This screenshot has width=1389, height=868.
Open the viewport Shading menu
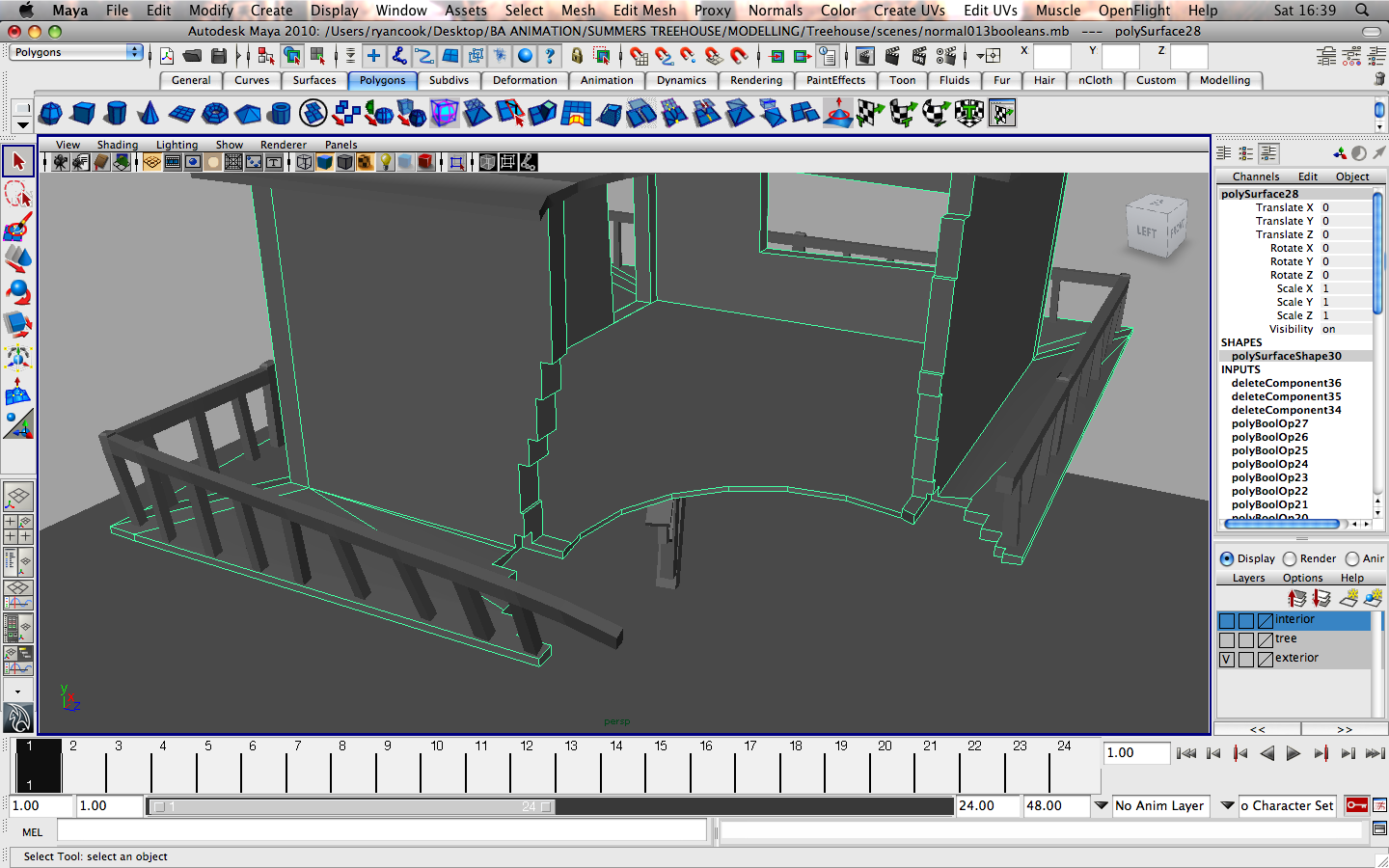(117, 145)
